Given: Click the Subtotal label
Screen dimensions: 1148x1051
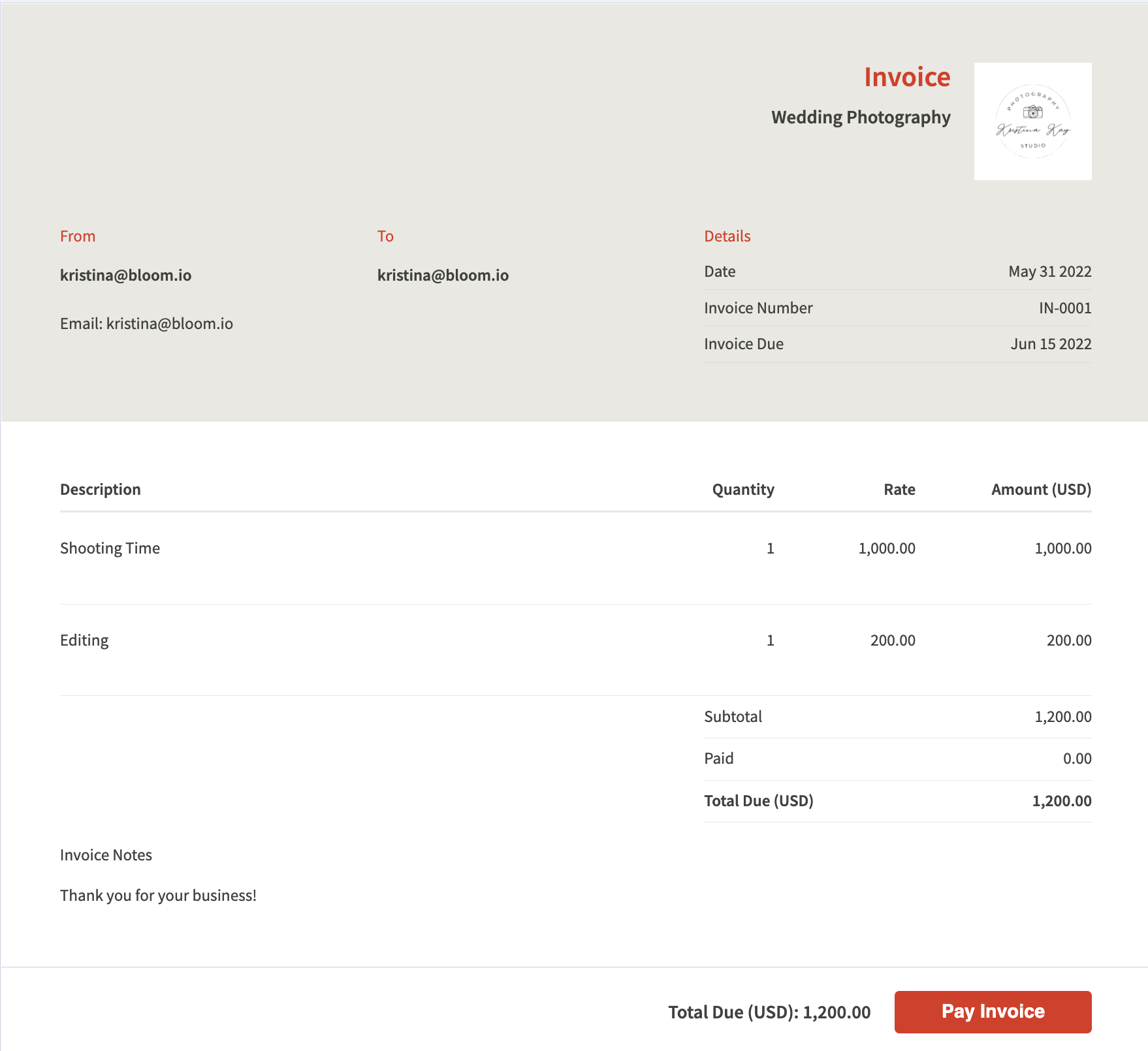Looking at the screenshot, I should (733, 717).
